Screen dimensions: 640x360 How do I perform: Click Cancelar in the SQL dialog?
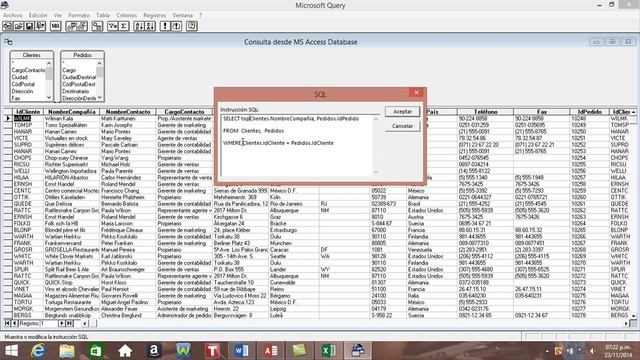[x=402, y=126]
